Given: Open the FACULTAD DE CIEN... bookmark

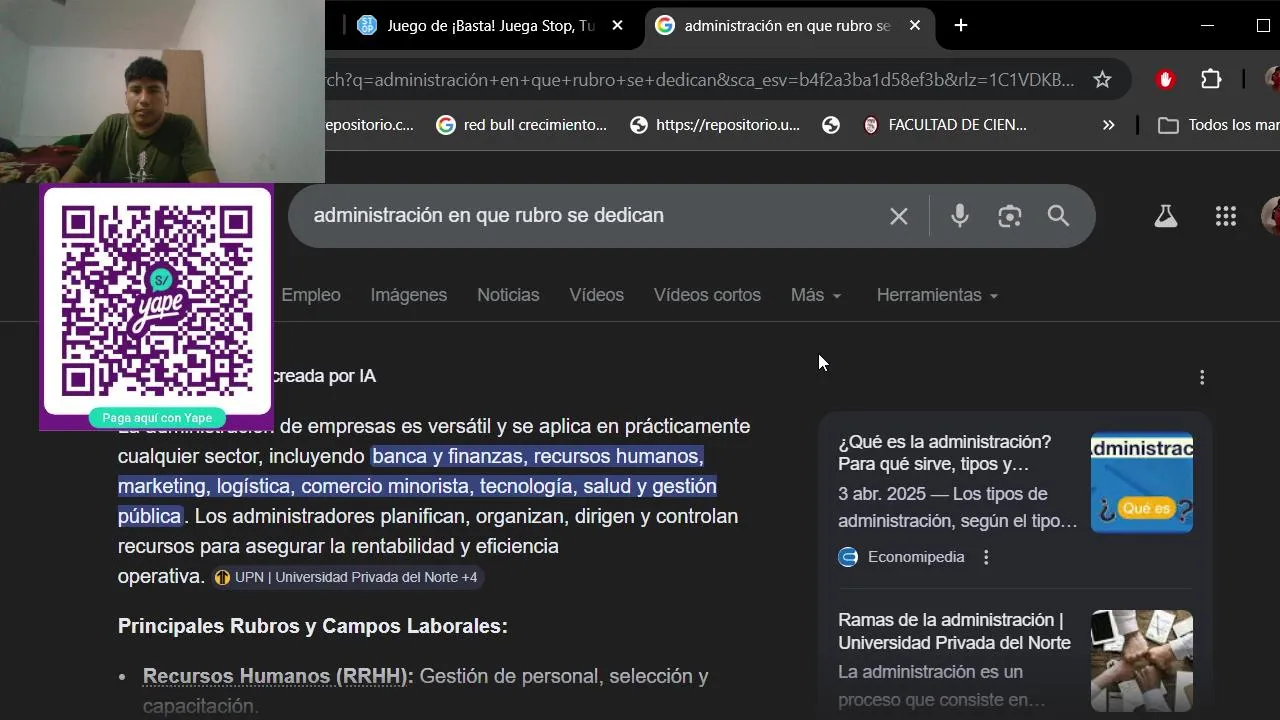Looking at the screenshot, I should click(945, 125).
